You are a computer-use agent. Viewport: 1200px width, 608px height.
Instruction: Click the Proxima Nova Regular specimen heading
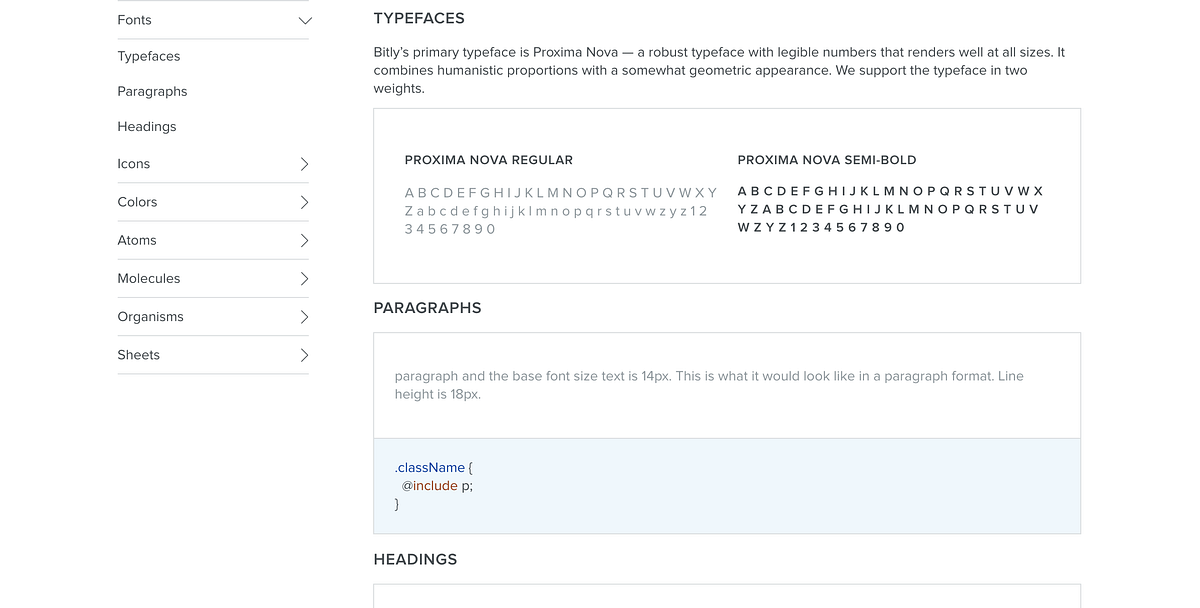point(489,160)
